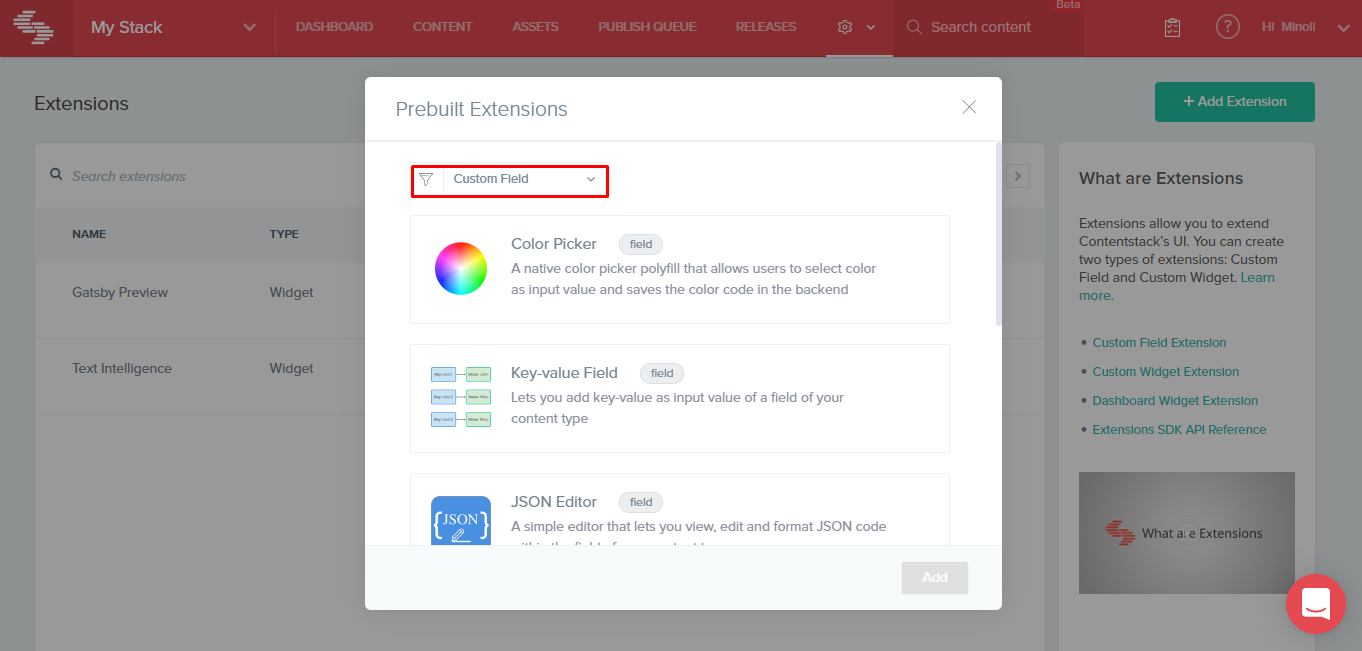Open the Publish Queue tab
The width and height of the screenshot is (1362, 651).
[647, 27]
